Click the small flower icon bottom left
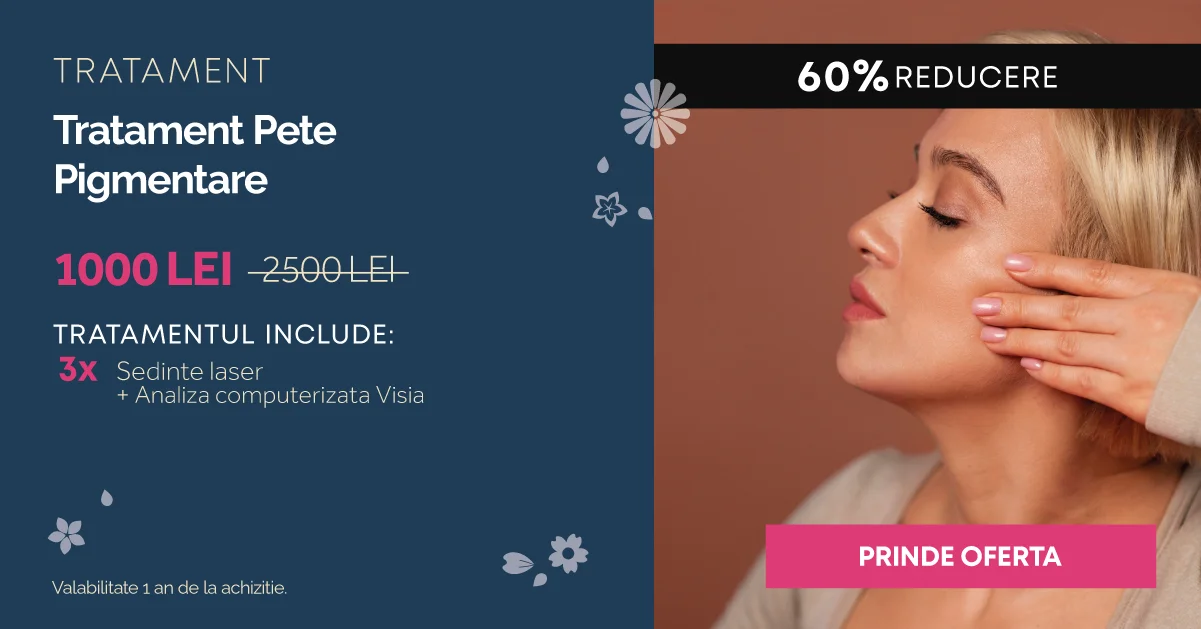This screenshot has width=1201, height=629. (67, 535)
